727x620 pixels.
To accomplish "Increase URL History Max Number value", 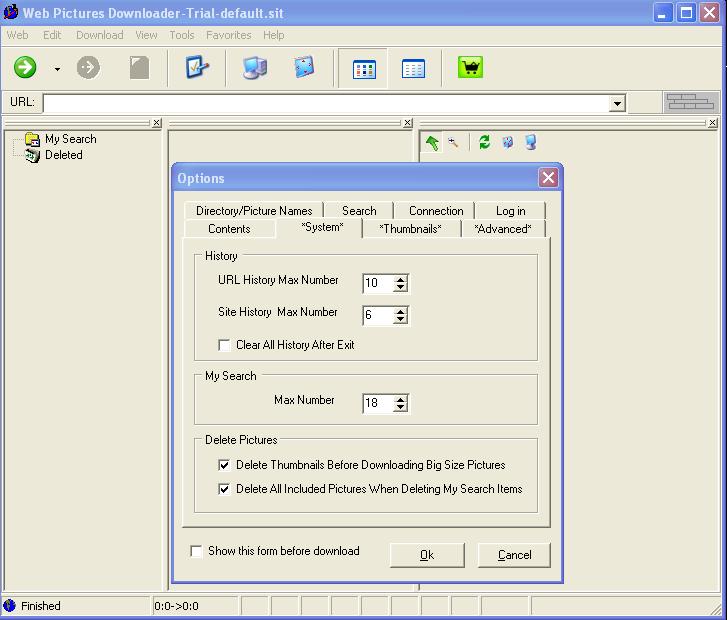I will 400,279.
